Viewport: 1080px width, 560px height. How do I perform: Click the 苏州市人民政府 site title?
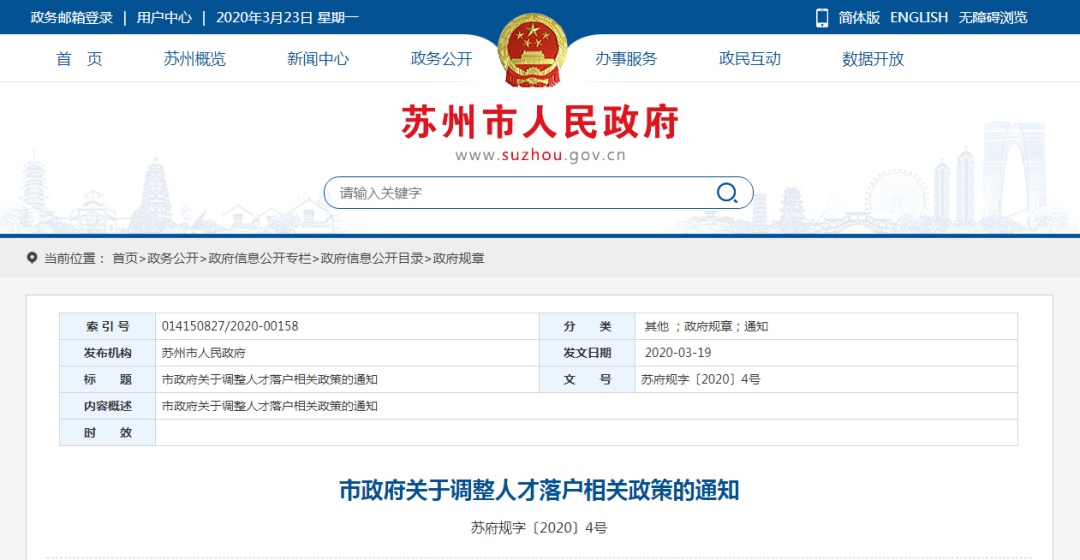click(x=541, y=122)
